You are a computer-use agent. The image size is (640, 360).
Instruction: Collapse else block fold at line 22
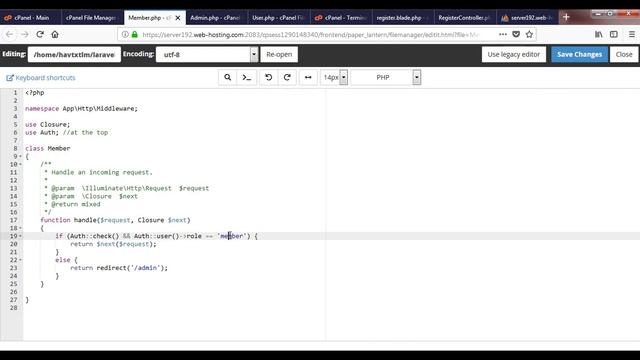click(20, 260)
